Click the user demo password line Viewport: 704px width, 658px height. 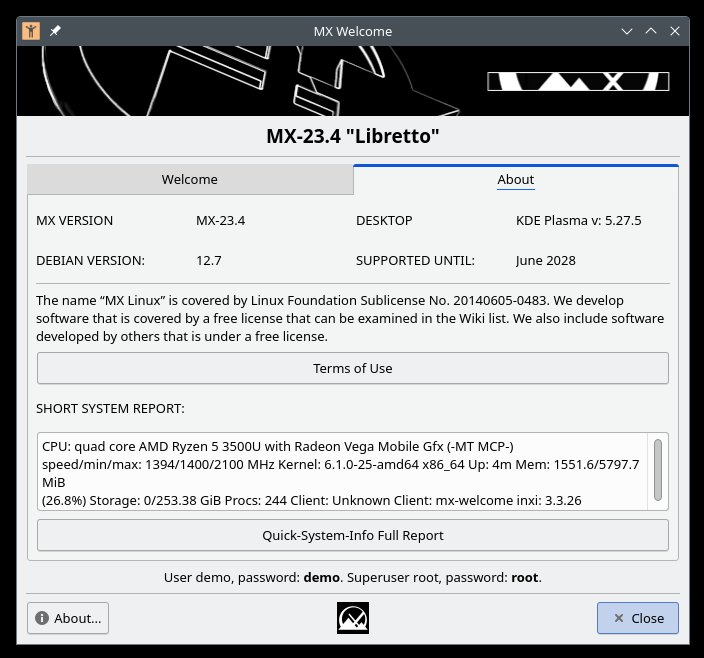353,577
